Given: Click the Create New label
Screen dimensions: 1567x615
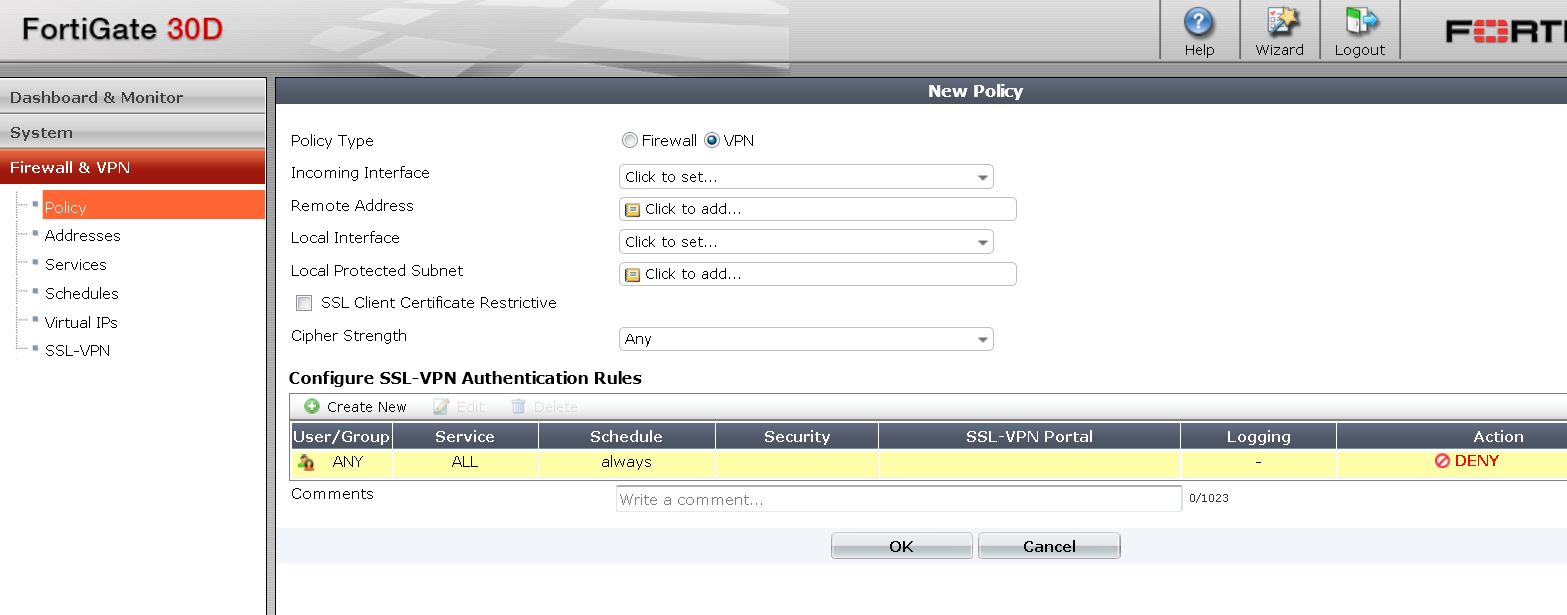Looking at the screenshot, I should tap(366, 407).
